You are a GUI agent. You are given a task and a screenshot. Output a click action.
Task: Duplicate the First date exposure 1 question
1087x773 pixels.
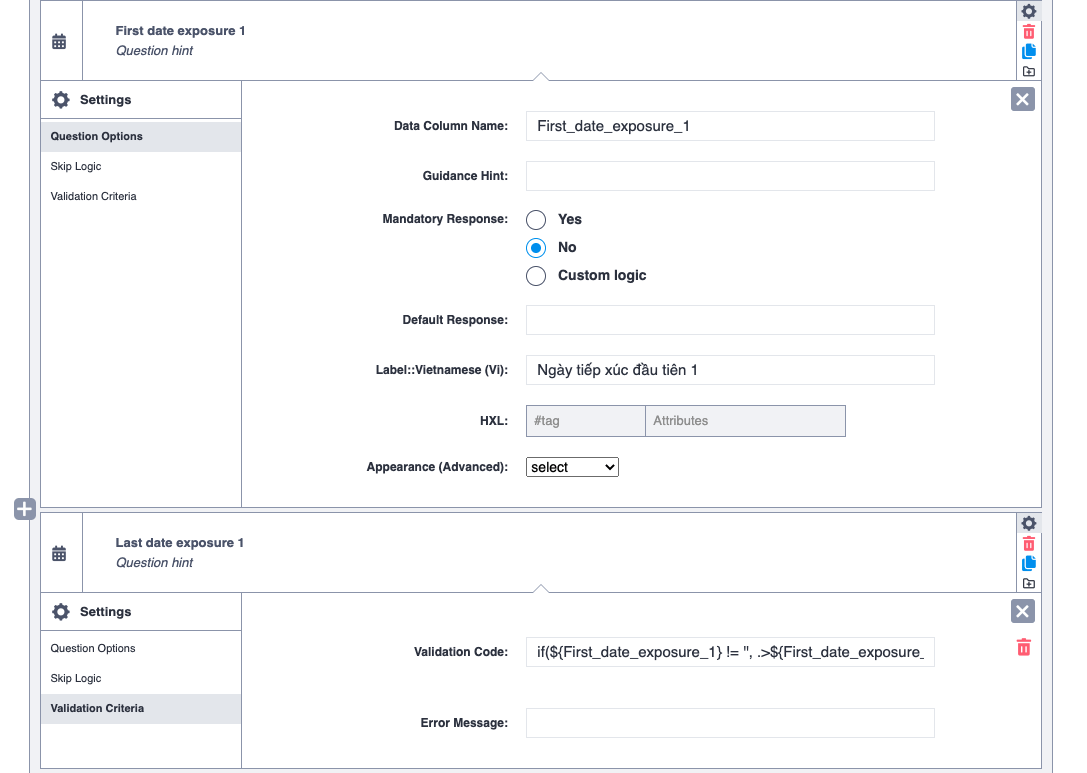[1029, 51]
